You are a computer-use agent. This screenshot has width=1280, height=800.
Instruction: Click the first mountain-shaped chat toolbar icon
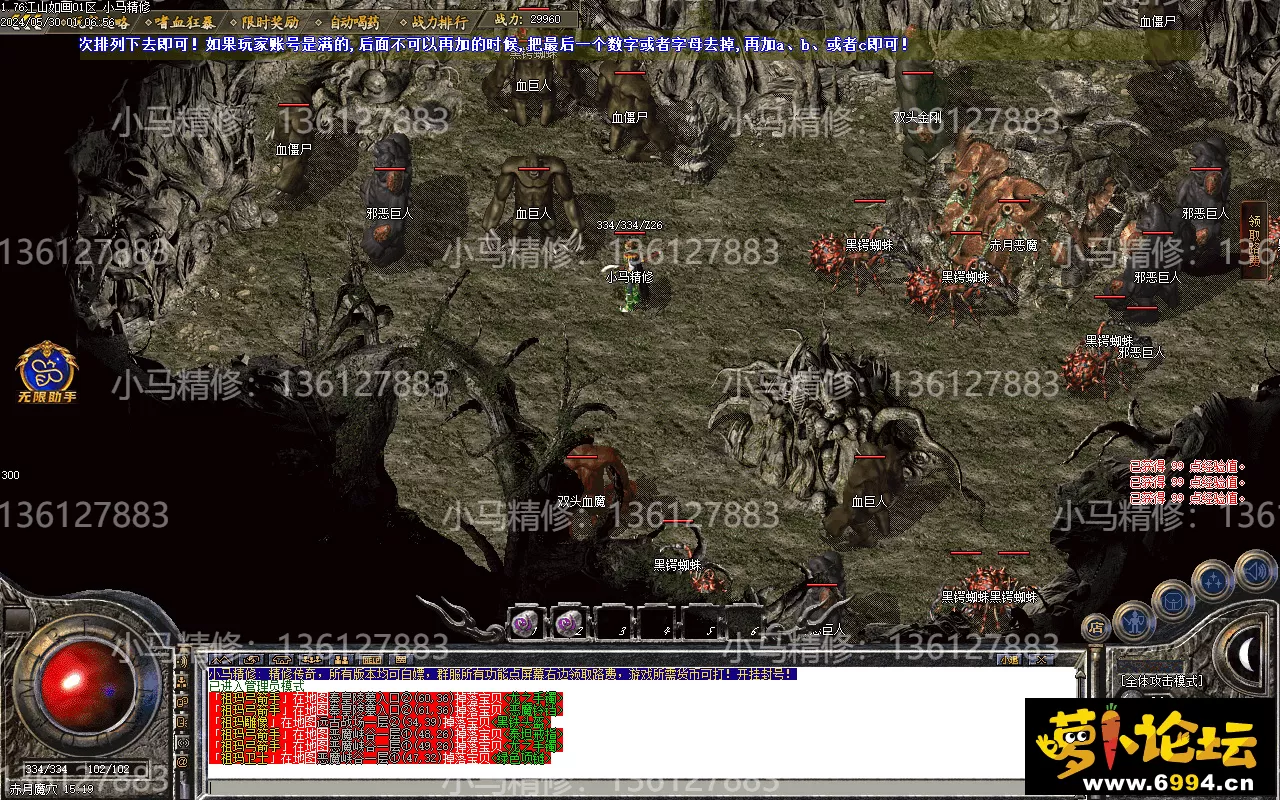[221, 660]
